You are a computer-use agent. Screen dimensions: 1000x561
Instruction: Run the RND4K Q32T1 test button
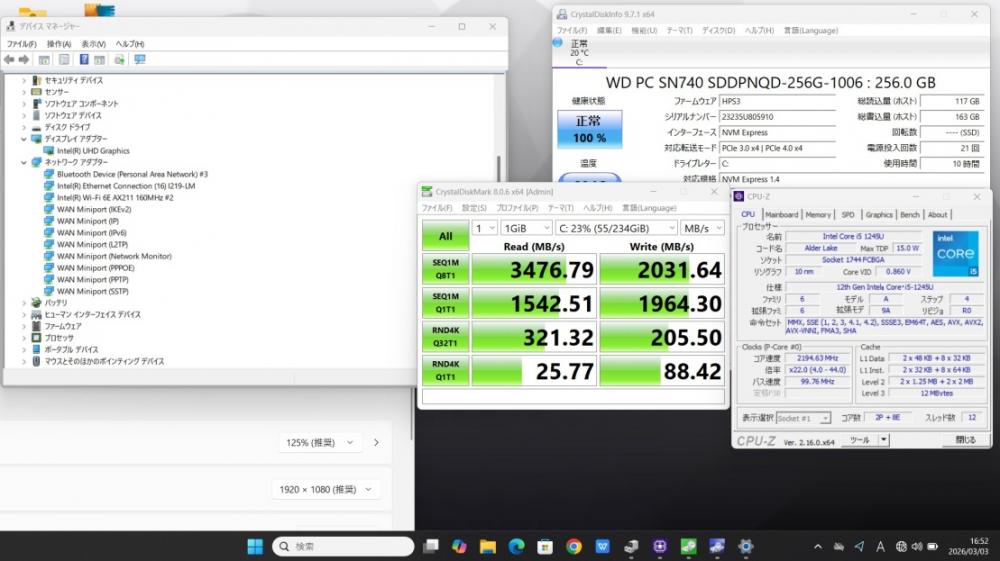coord(445,337)
